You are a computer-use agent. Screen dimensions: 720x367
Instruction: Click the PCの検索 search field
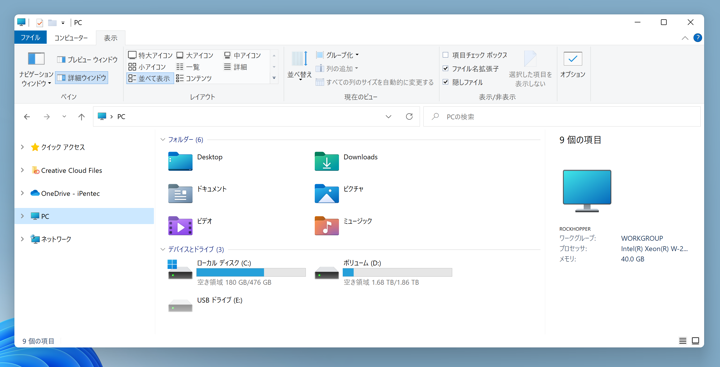pos(562,117)
